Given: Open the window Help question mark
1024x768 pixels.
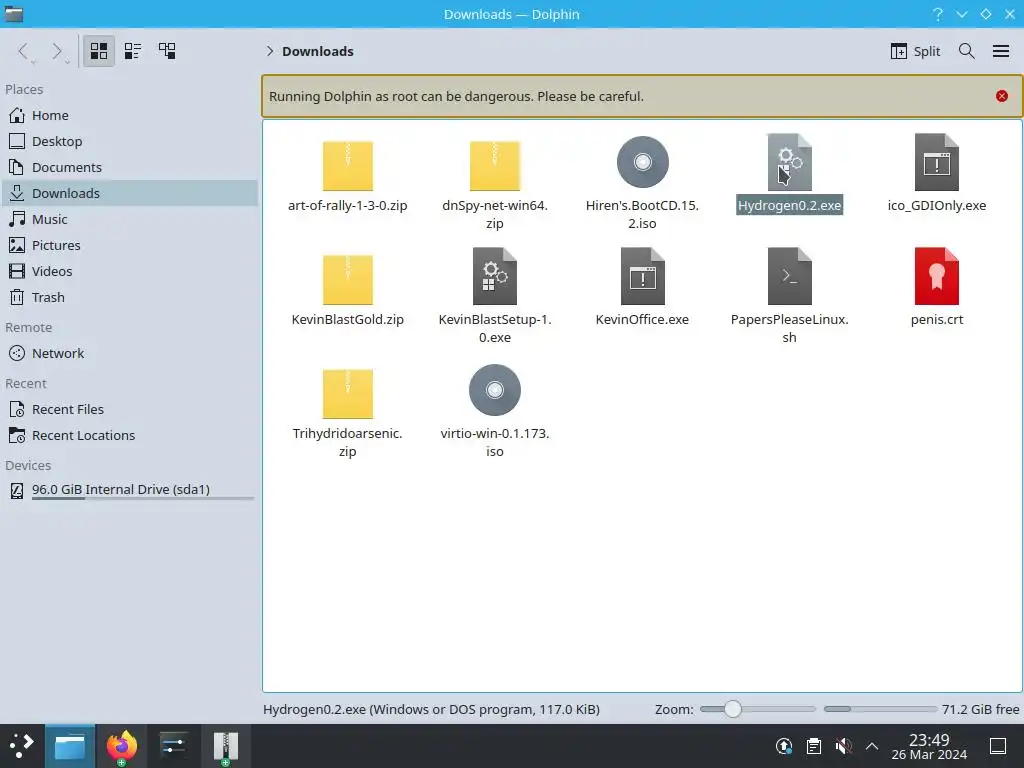Looking at the screenshot, I should (x=938, y=14).
